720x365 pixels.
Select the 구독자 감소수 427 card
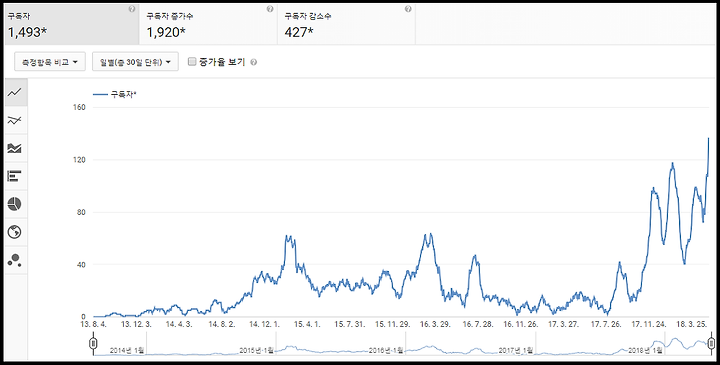point(346,24)
